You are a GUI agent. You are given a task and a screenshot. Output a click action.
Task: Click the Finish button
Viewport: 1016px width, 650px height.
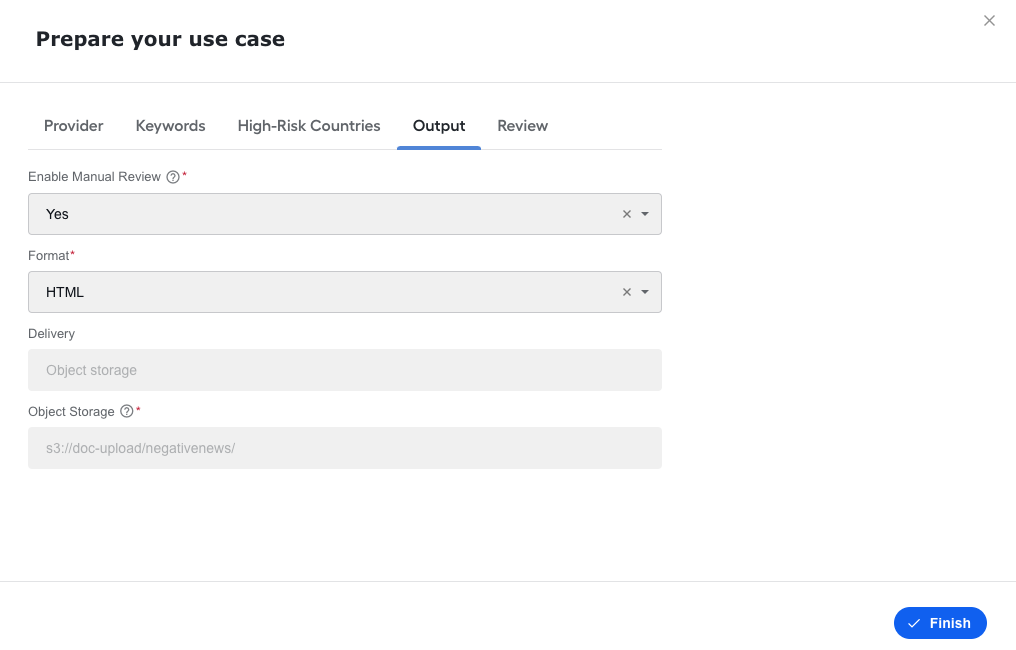940,623
